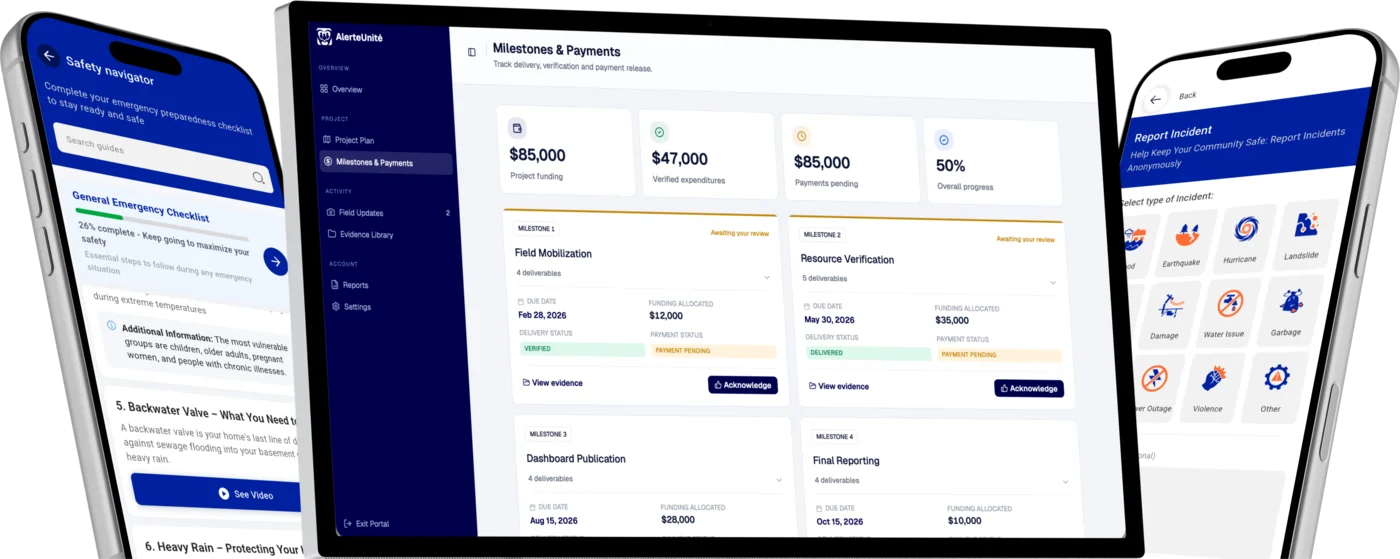Expand Field Mobilization deliverables chevron
The image size is (1400, 559).
[767, 277]
